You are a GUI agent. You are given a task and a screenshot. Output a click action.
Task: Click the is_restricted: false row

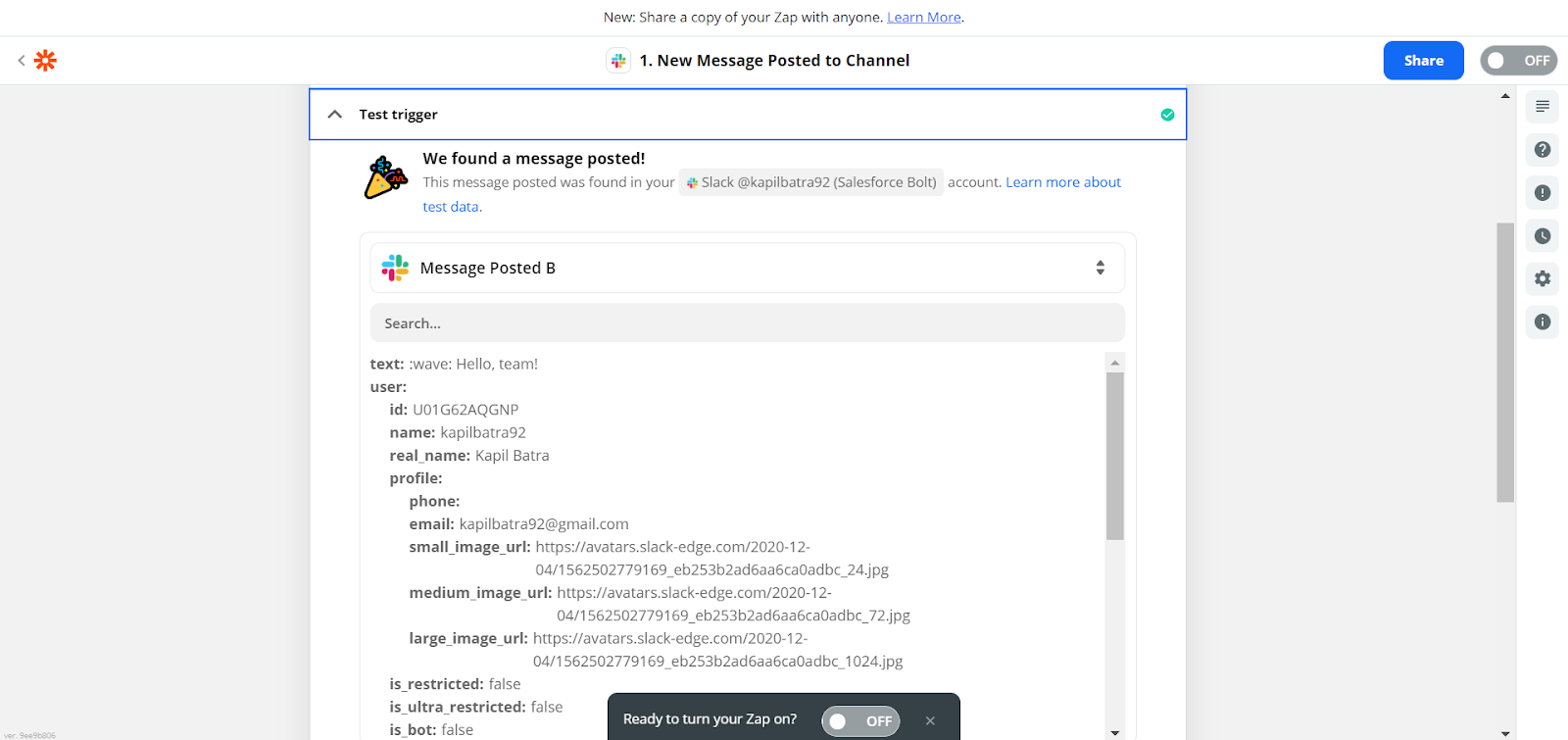(x=455, y=684)
